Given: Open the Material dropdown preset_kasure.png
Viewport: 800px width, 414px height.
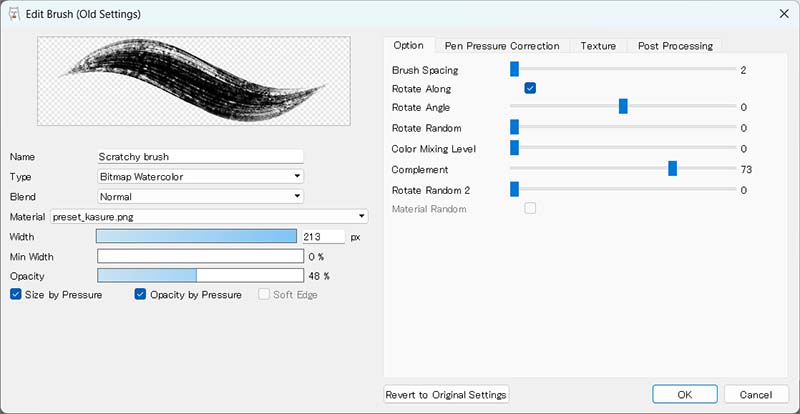Looking at the screenshot, I should [x=209, y=216].
